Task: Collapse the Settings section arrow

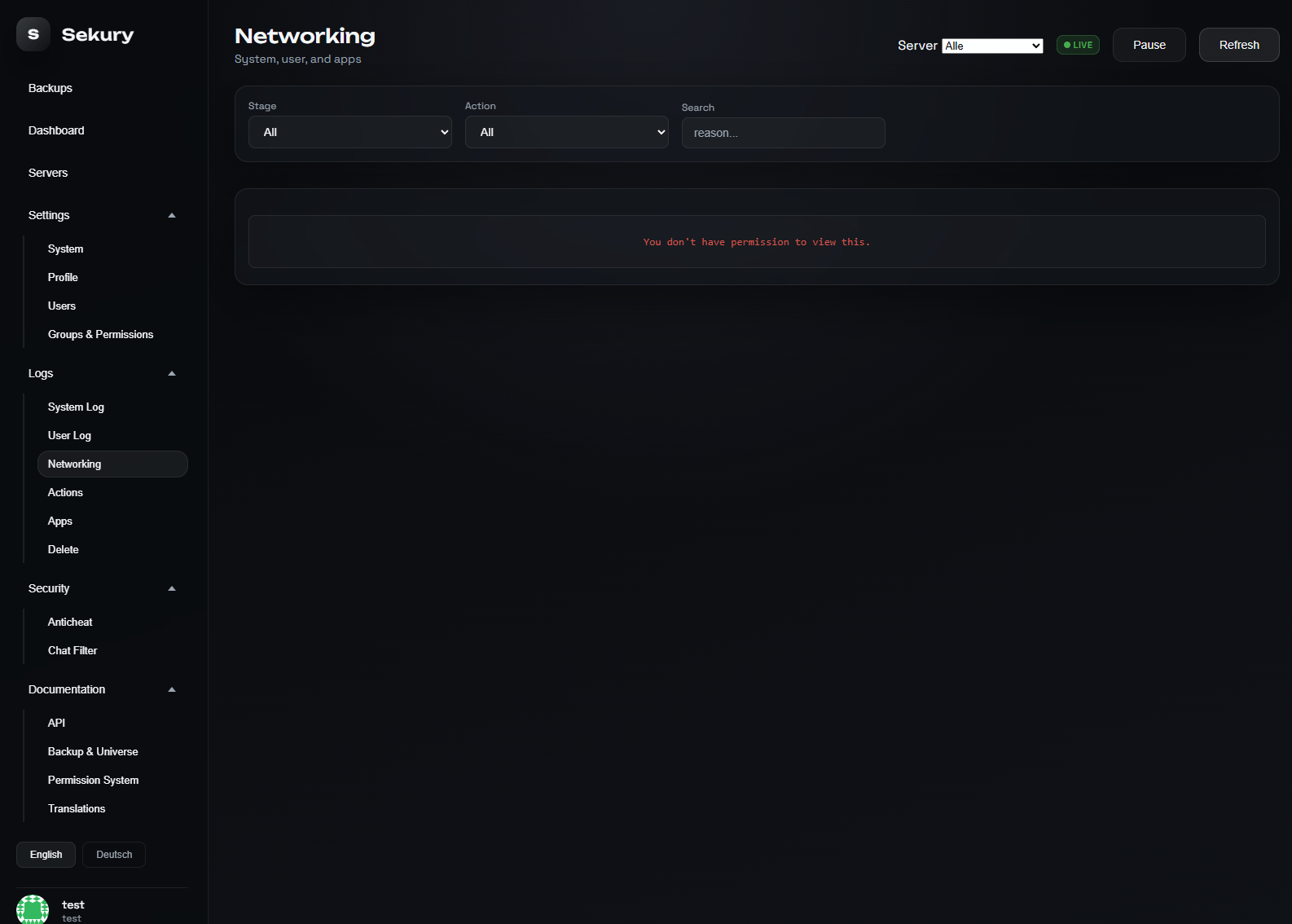Action: [172, 216]
